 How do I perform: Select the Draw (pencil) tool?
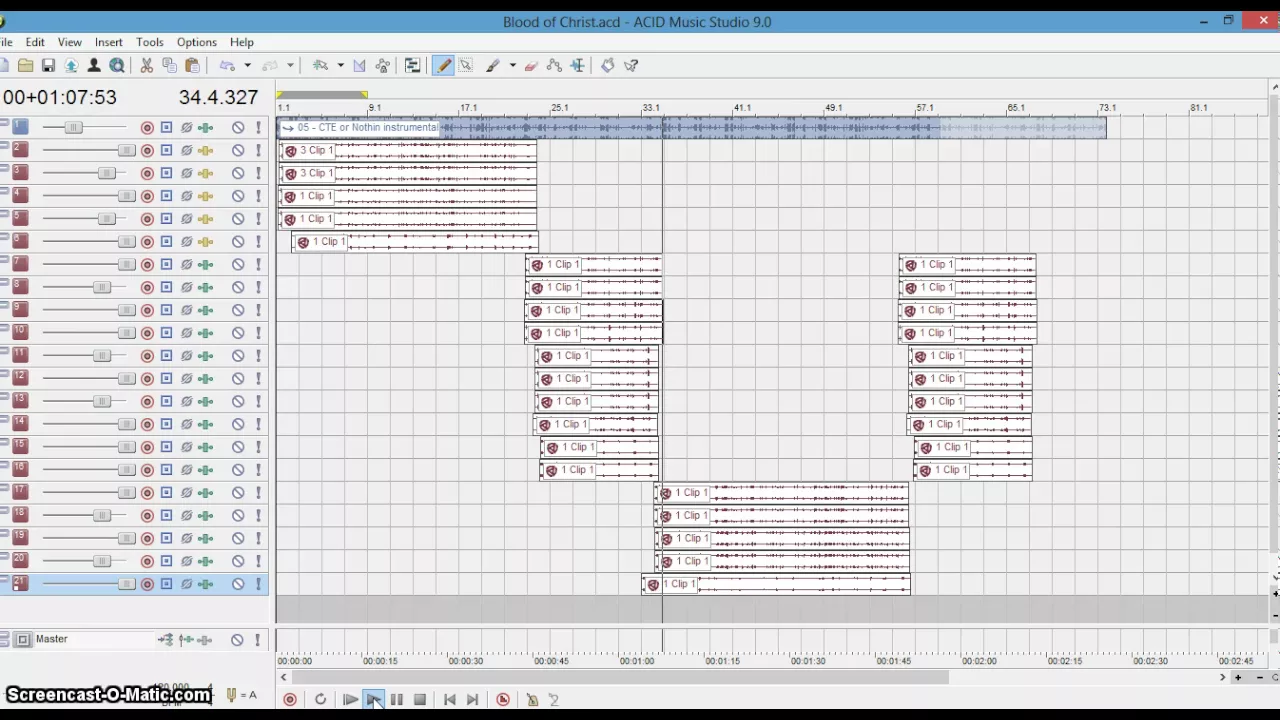pyautogui.click(x=443, y=65)
